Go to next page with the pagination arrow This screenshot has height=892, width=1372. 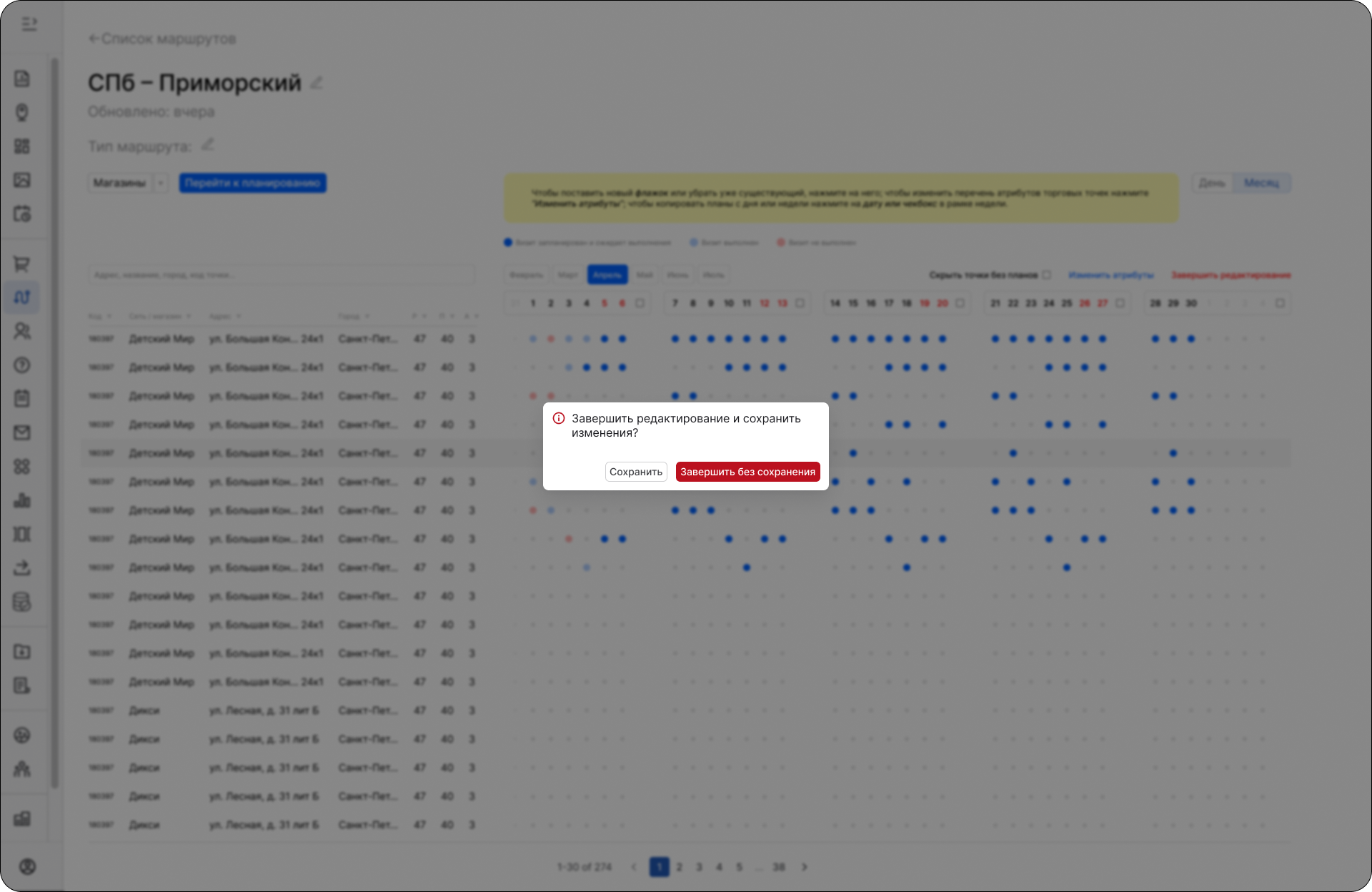click(805, 867)
